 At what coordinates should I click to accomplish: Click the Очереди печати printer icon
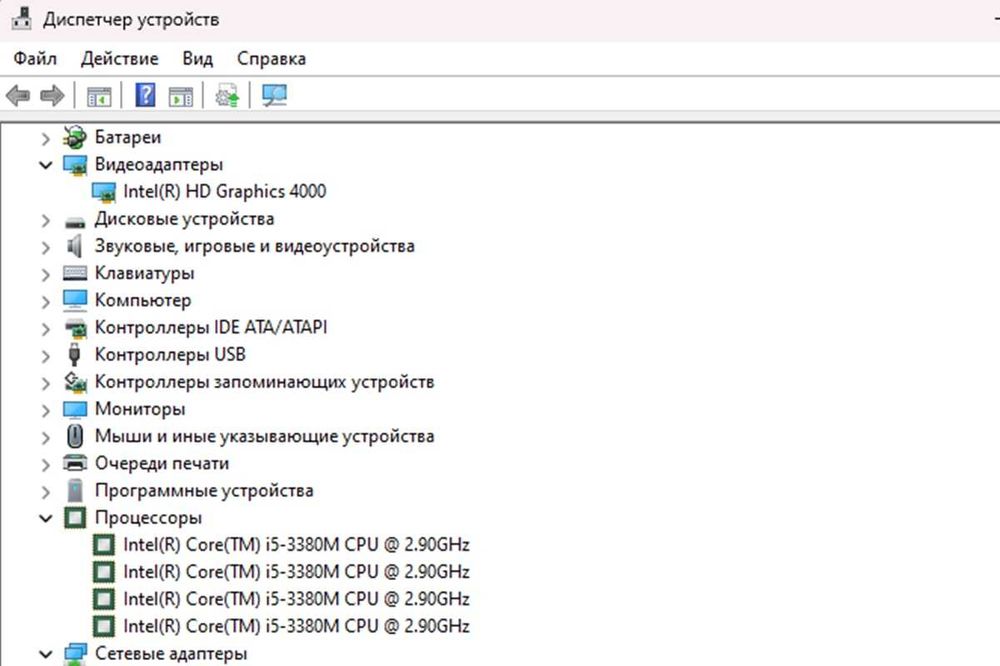click(75, 463)
